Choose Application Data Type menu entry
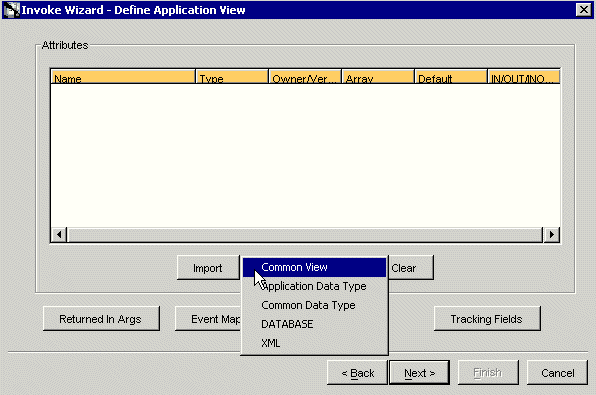 coord(314,286)
